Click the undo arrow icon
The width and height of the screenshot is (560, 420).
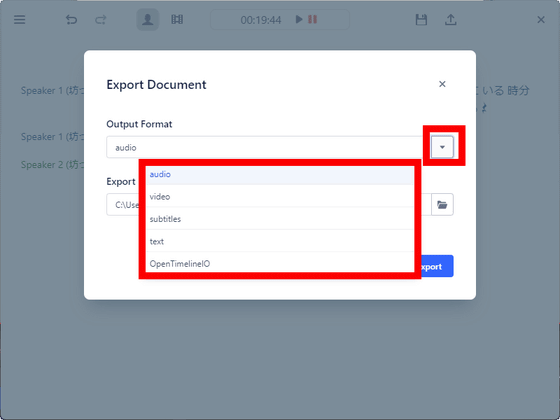click(71, 19)
